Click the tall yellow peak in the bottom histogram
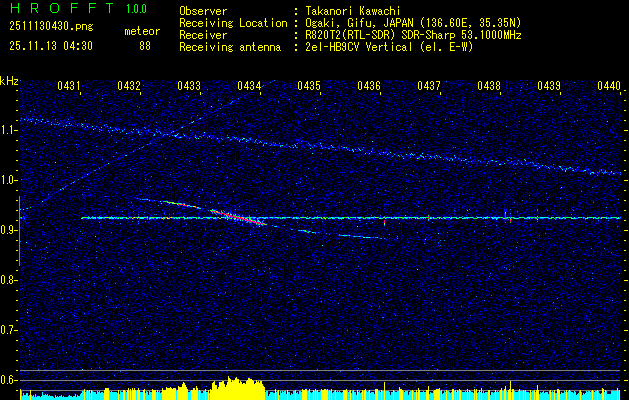Screen dimensions: 629x400 click(233, 386)
